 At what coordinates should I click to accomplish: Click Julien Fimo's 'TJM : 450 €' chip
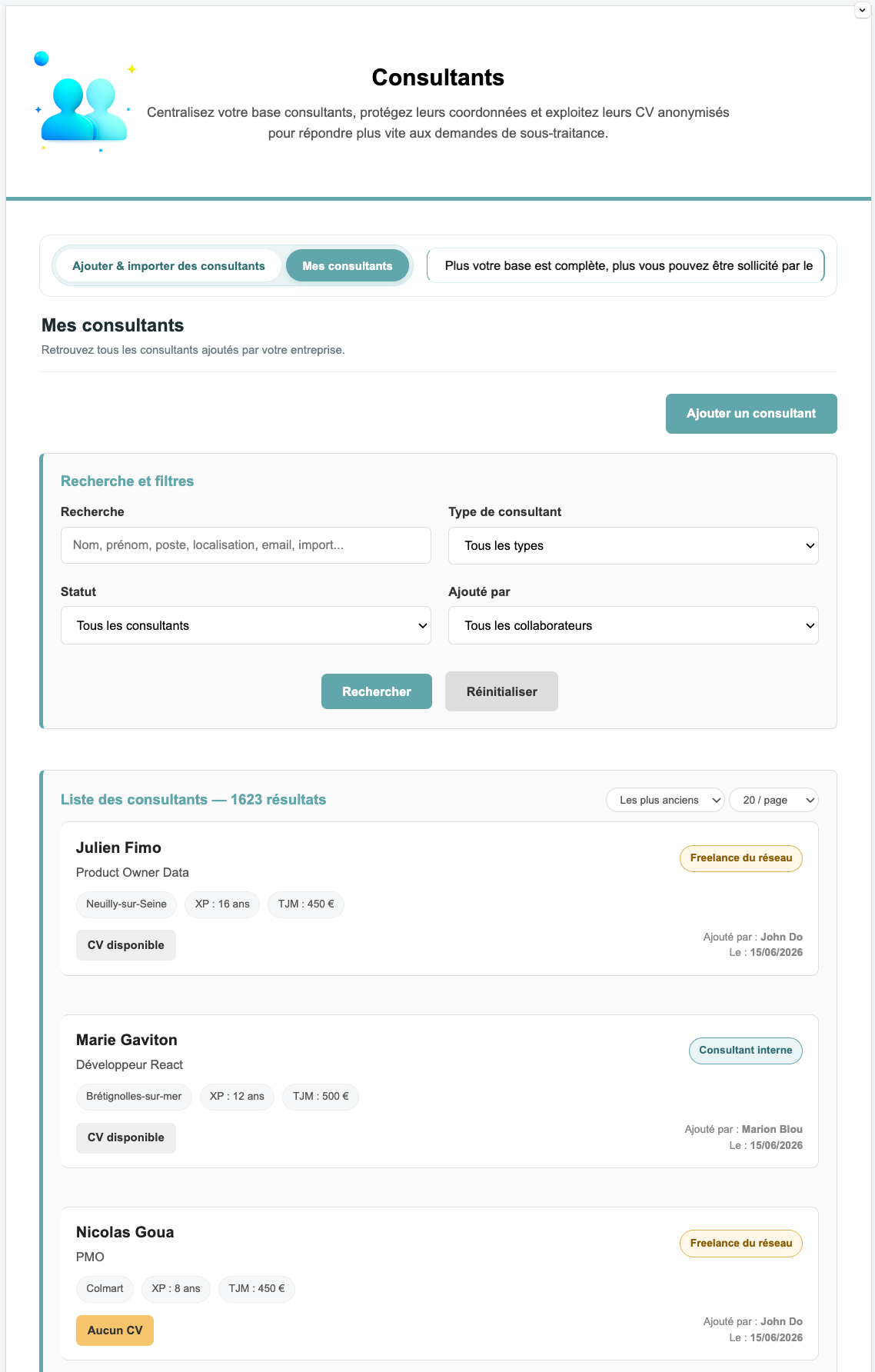pyautogui.click(x=306, y=904)
